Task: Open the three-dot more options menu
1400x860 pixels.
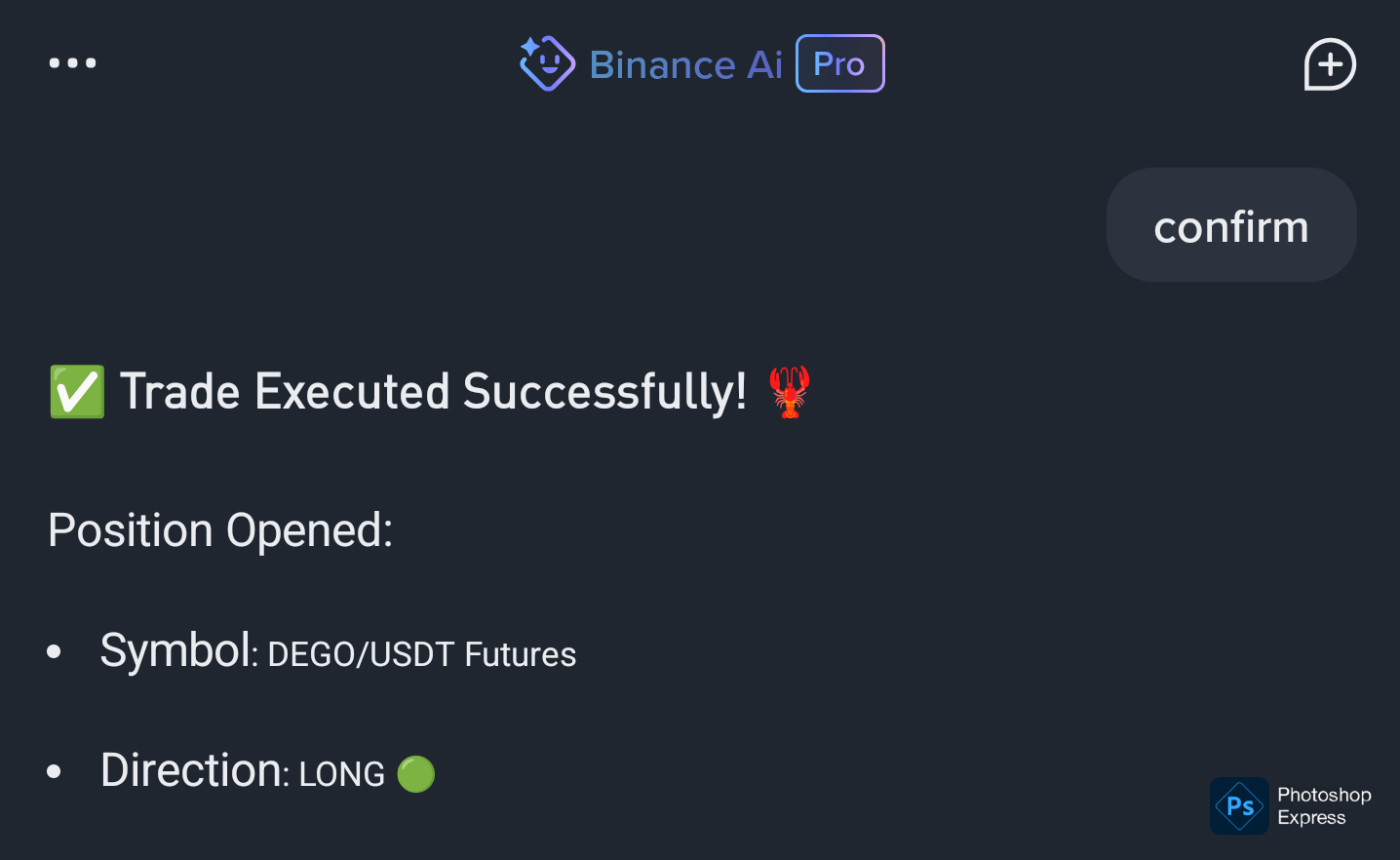Action: point(73,63)
